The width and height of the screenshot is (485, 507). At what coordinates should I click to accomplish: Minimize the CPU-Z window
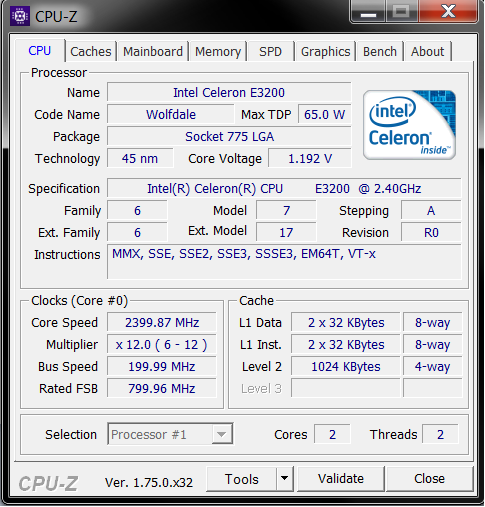(x=368, y=13)
